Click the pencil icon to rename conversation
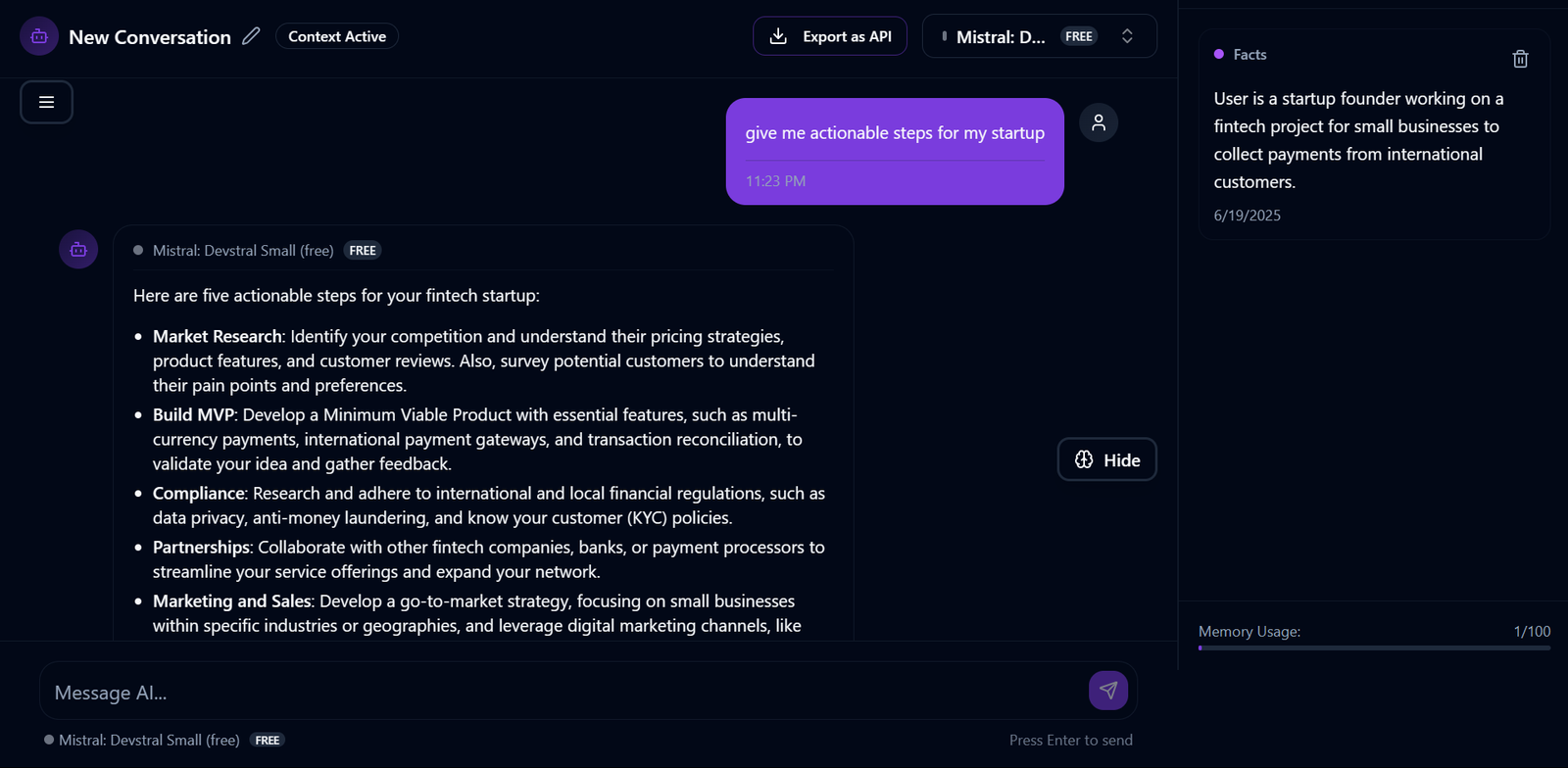 (251, 36)
